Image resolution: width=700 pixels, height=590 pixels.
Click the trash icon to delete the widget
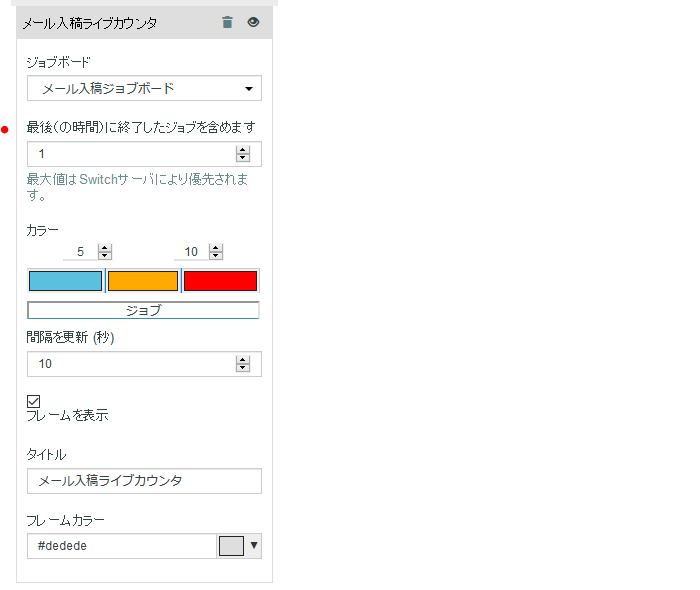point(227,22)
